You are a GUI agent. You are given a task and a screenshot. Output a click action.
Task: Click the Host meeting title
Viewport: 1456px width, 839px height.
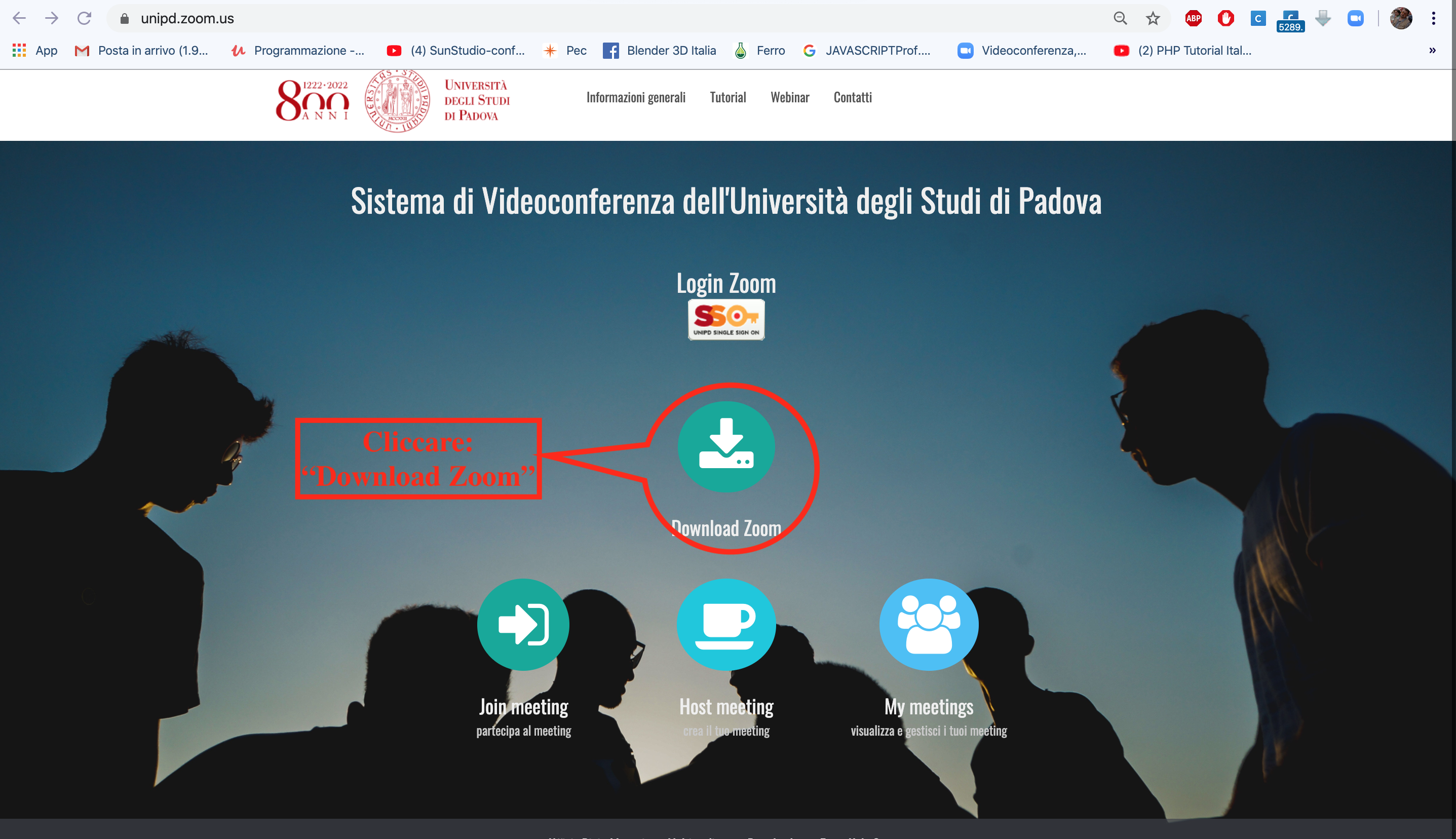[x=726, y=707]
